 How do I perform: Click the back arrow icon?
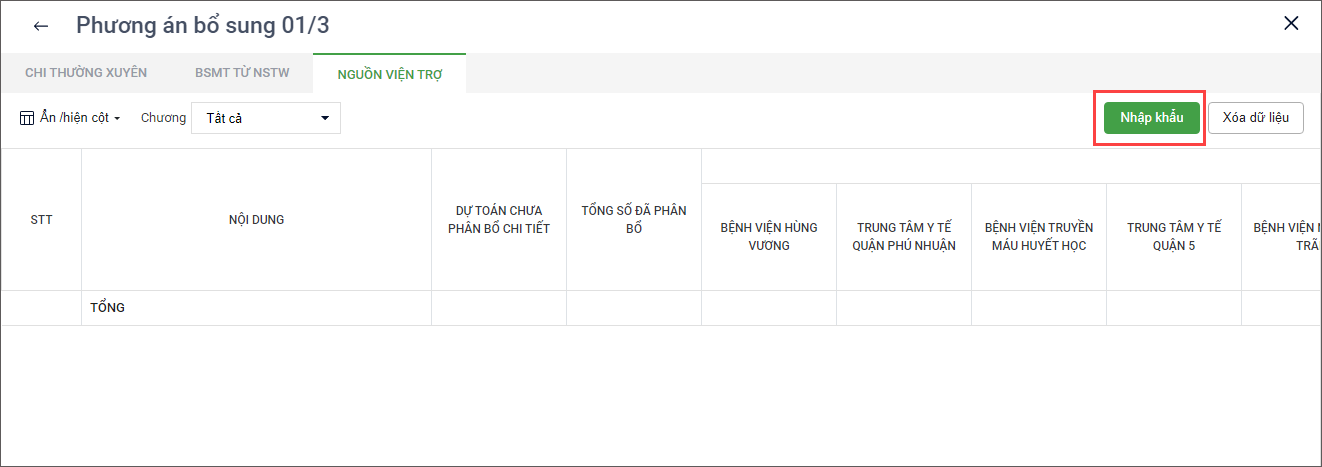[x=41, y=26]
